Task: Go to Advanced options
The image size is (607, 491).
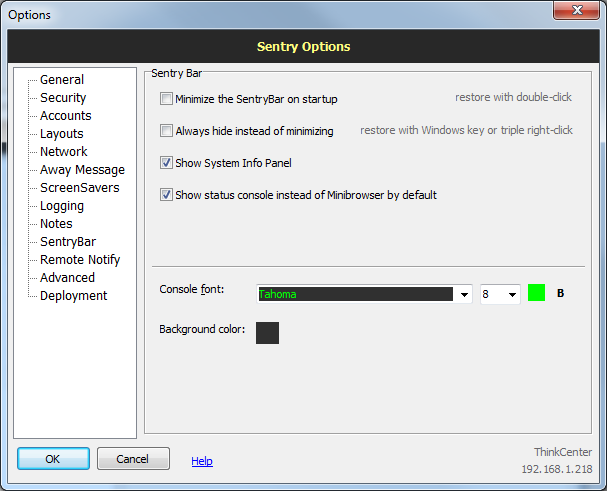Action: [67, 278]
